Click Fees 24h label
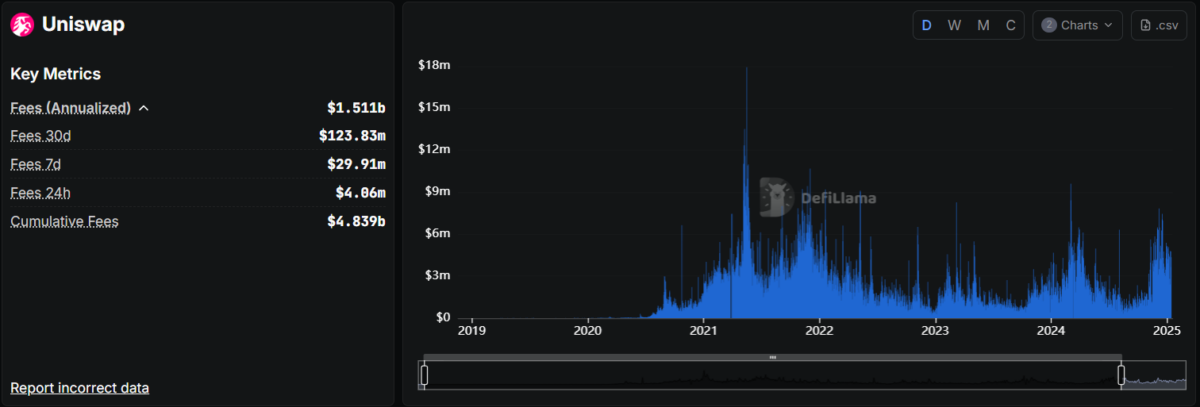Screen dimensions: 1200x407 click(41, 193)
